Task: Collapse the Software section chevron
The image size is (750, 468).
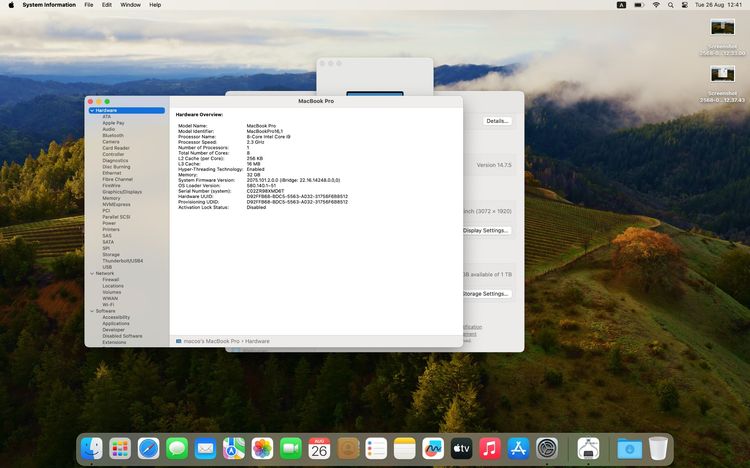Action: [x=92, y=311]
